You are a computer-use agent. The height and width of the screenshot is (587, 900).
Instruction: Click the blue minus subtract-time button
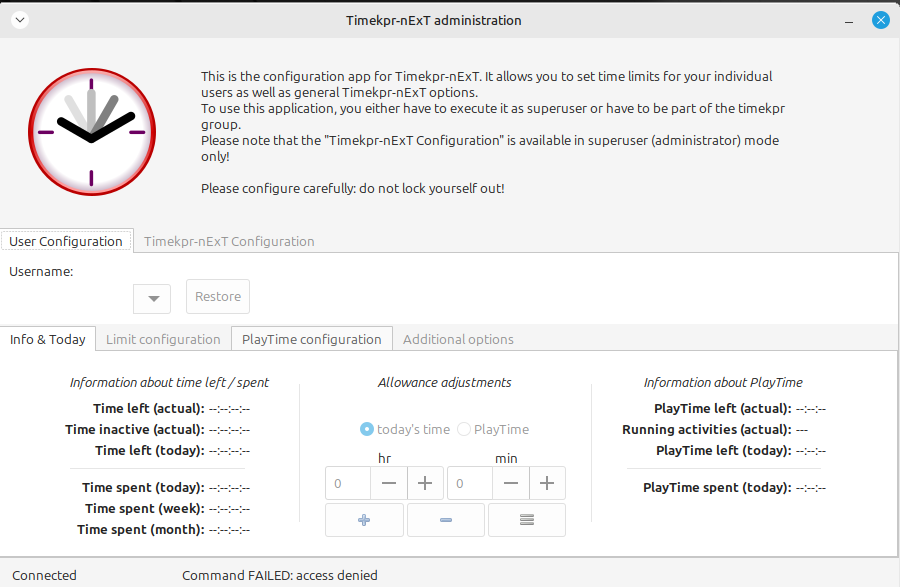(x=446, y=520)
